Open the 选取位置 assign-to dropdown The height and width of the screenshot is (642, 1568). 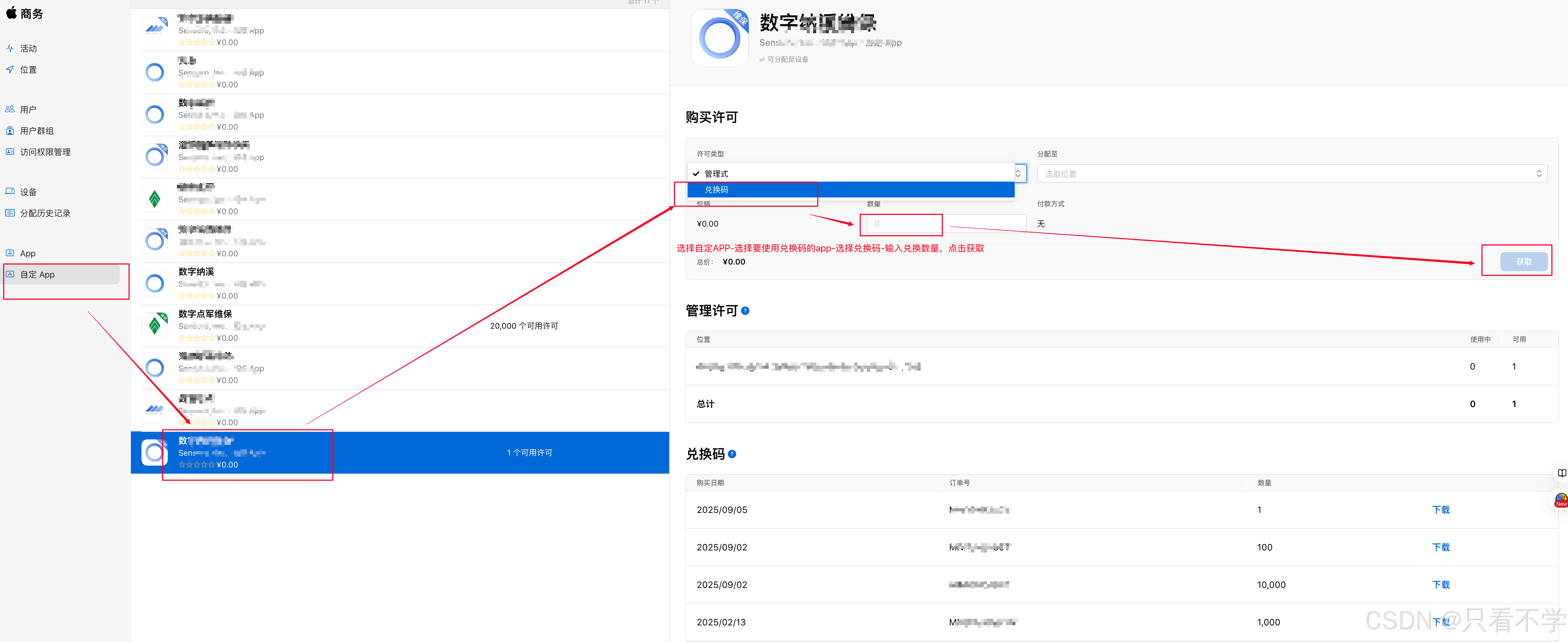tap(1292, 174)
